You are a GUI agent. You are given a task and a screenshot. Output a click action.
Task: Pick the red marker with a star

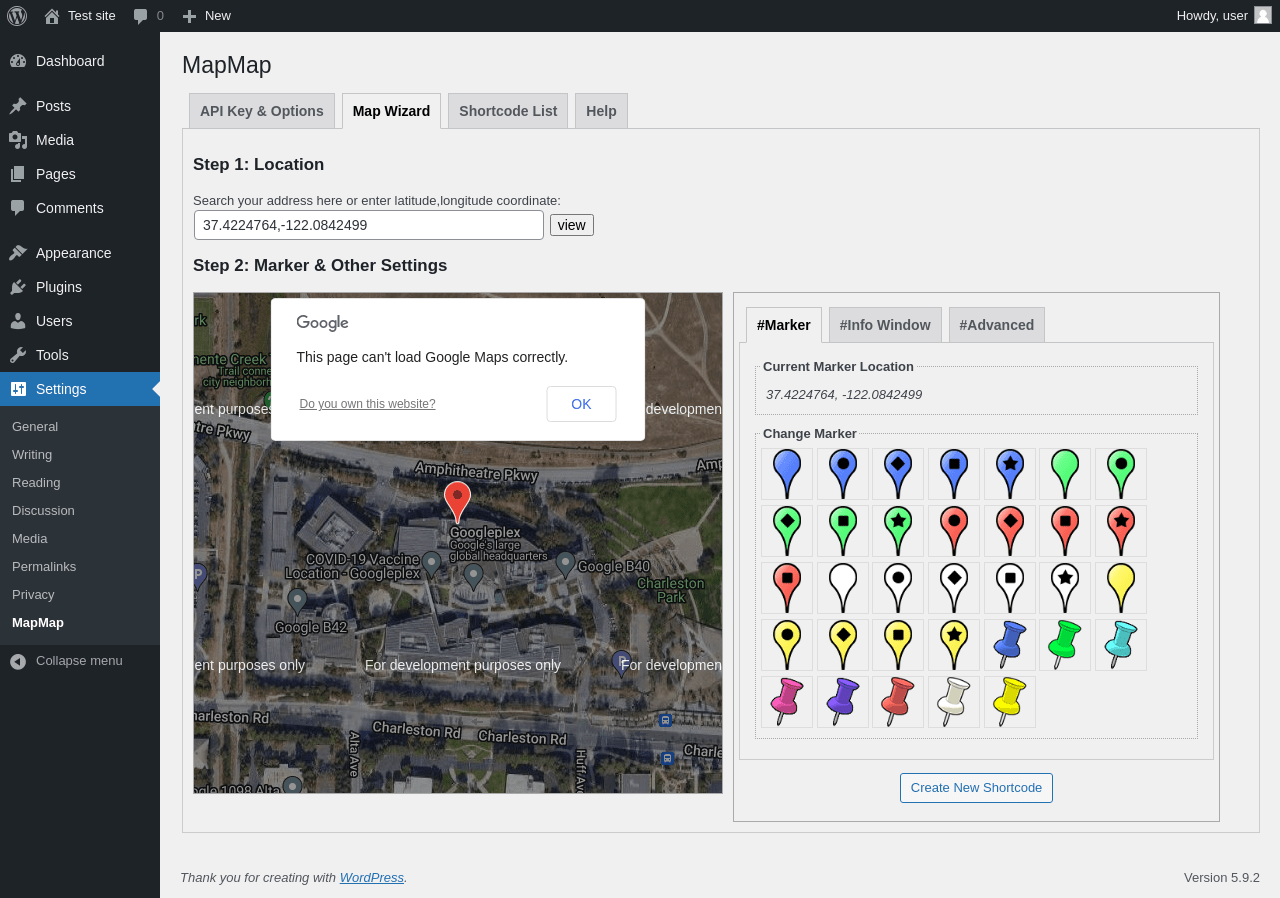(x=1121, y=531)
